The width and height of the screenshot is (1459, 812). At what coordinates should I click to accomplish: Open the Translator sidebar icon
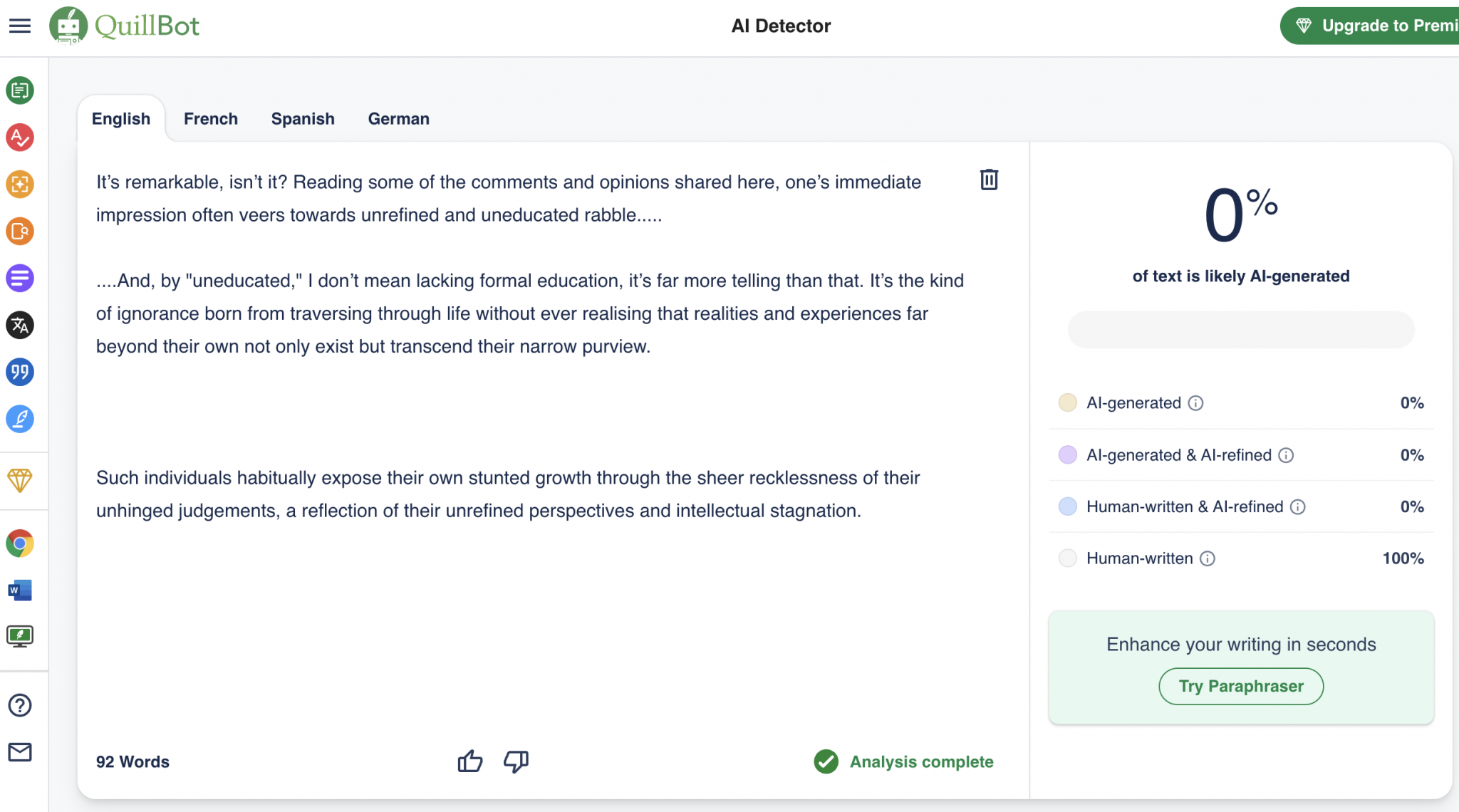(20, 326)
